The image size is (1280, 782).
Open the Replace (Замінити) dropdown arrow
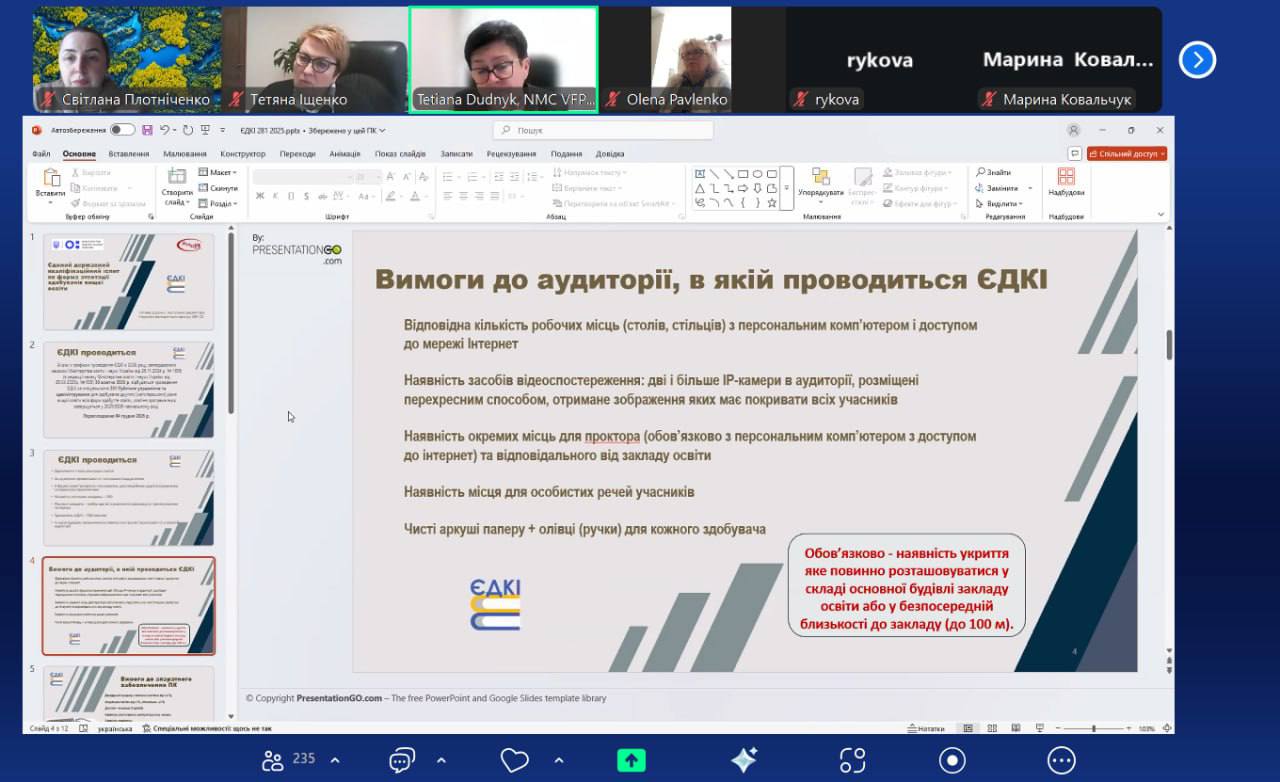click(x=1028, y=188)
